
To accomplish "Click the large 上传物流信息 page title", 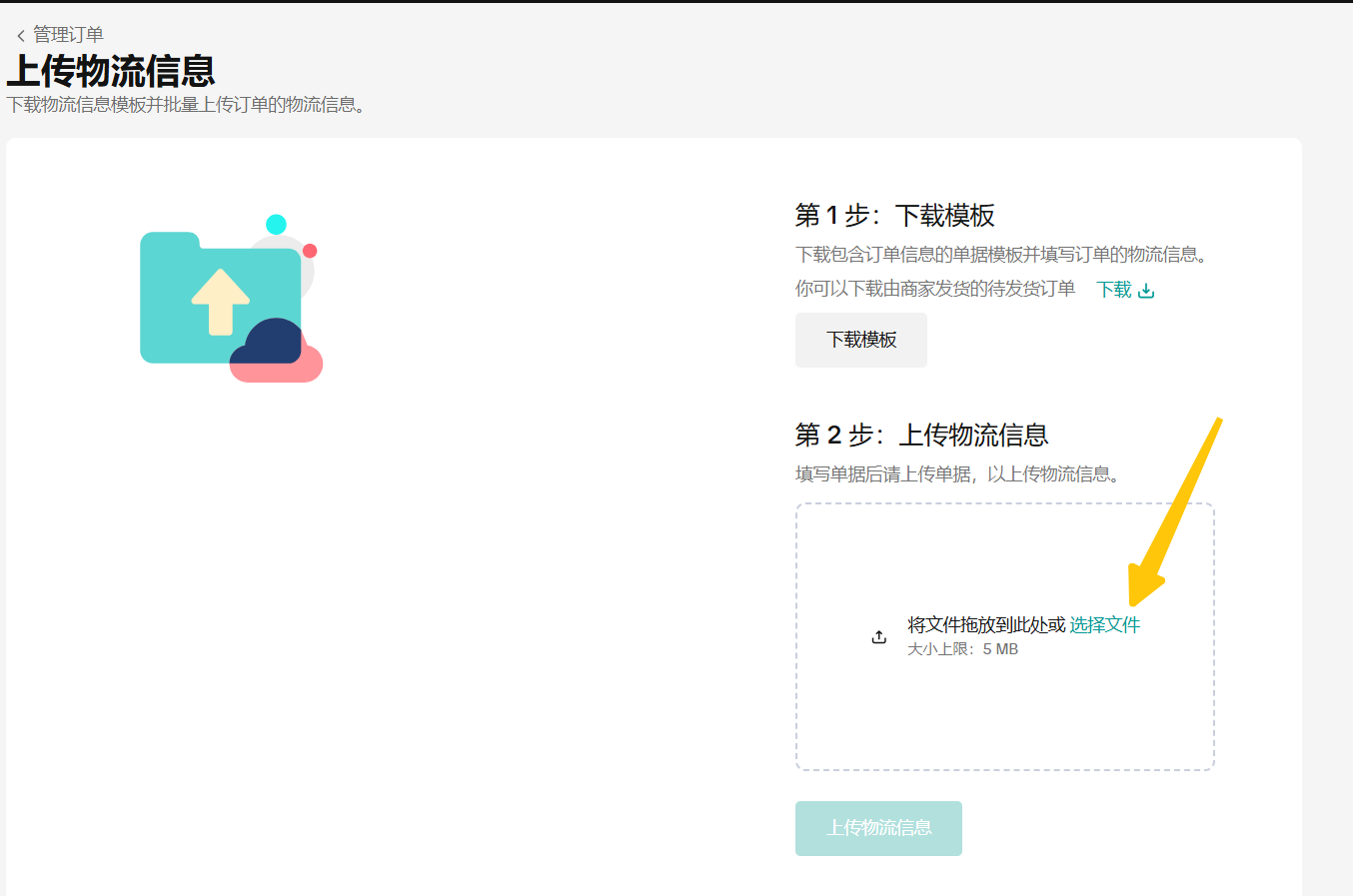I will point(111,71).
